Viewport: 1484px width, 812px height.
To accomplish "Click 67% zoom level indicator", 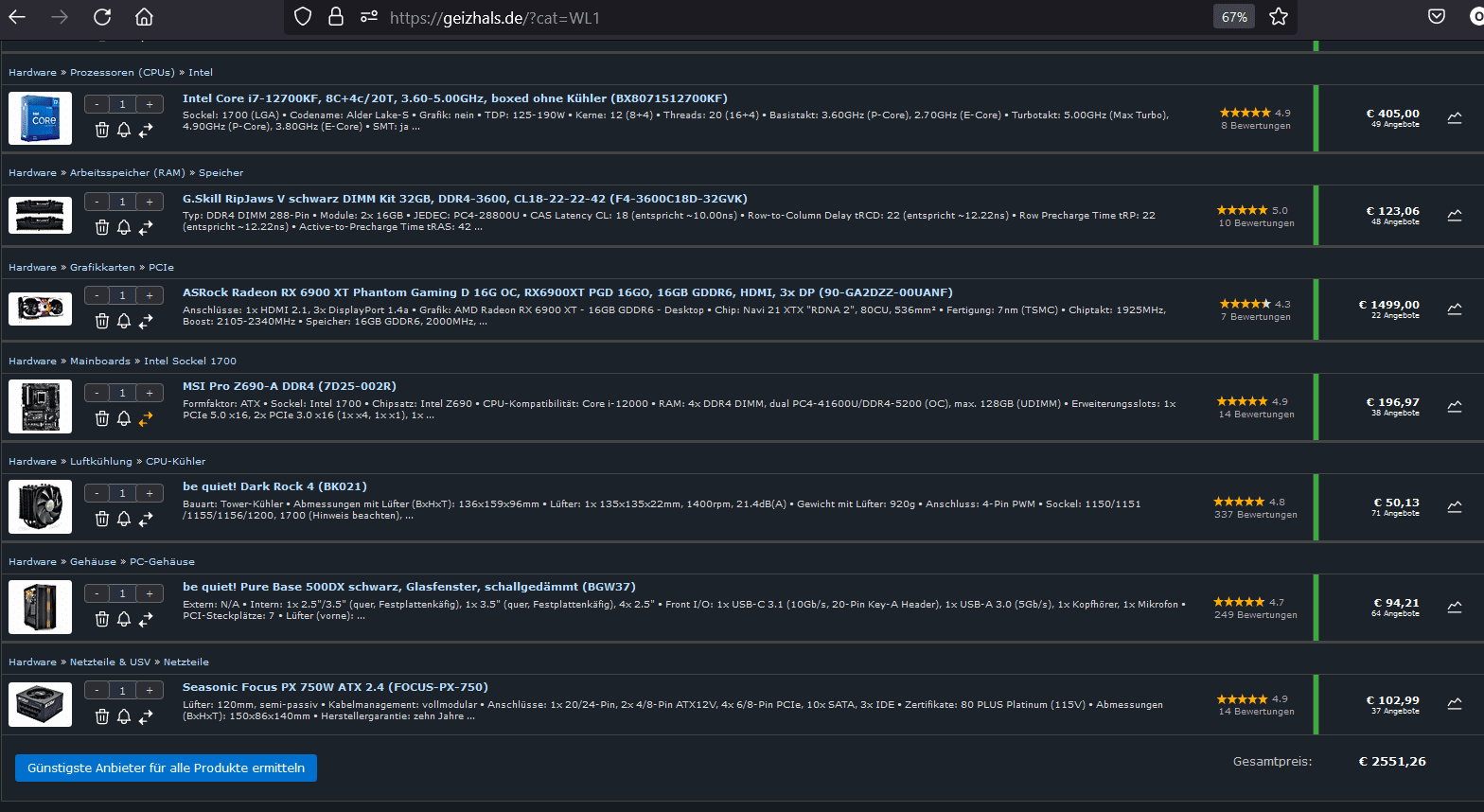I will (1234, 17).
